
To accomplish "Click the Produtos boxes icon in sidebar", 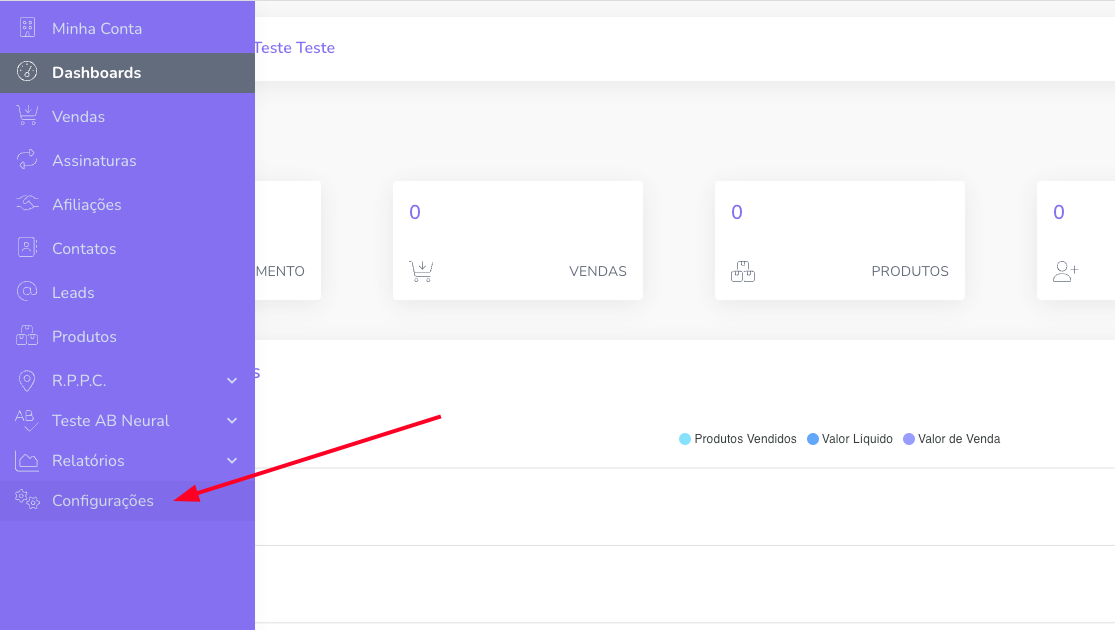I will (27, 336).
